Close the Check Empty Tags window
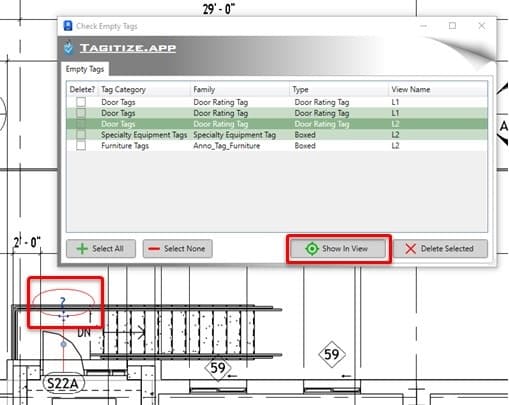The image size is (509, 405). 482,26
